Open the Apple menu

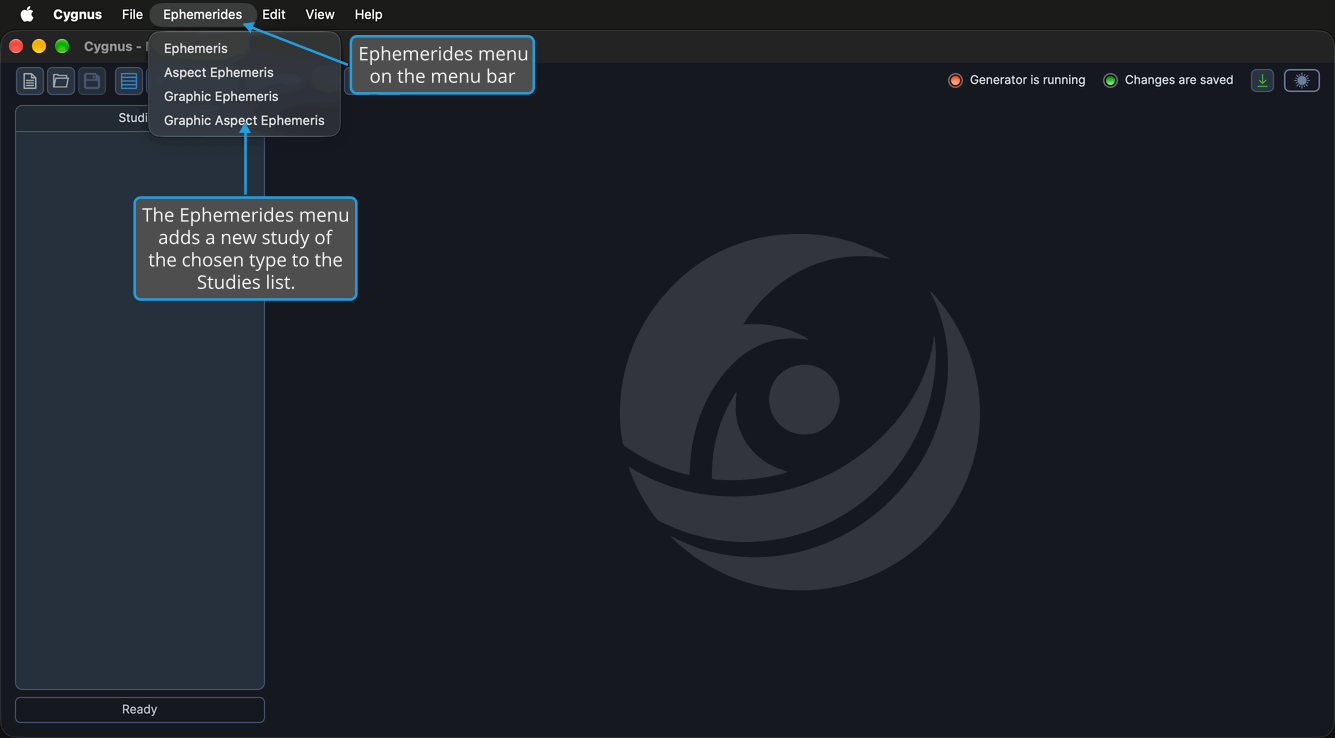27,14
